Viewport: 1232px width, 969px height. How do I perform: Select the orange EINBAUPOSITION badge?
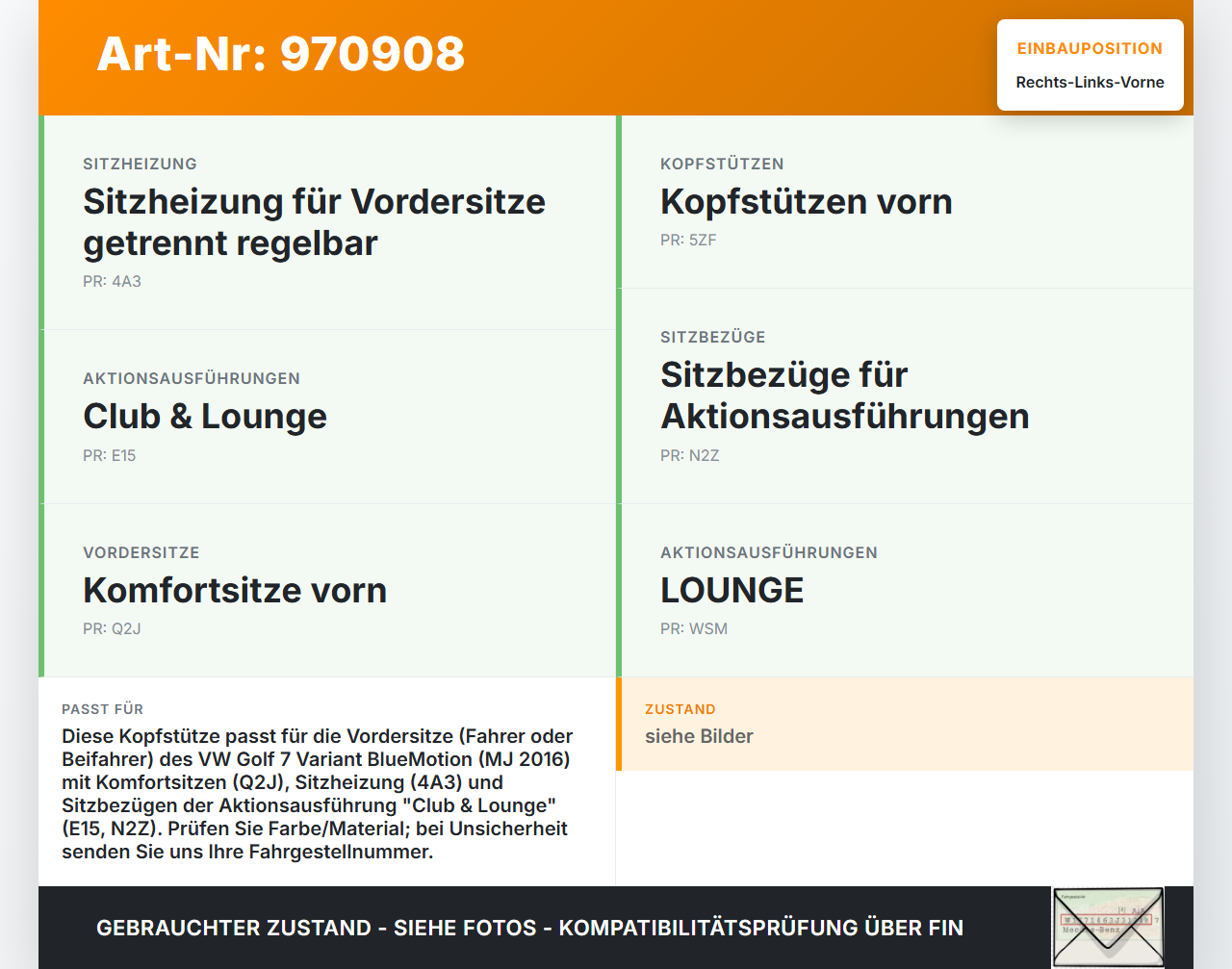[x=1090, y=48]
